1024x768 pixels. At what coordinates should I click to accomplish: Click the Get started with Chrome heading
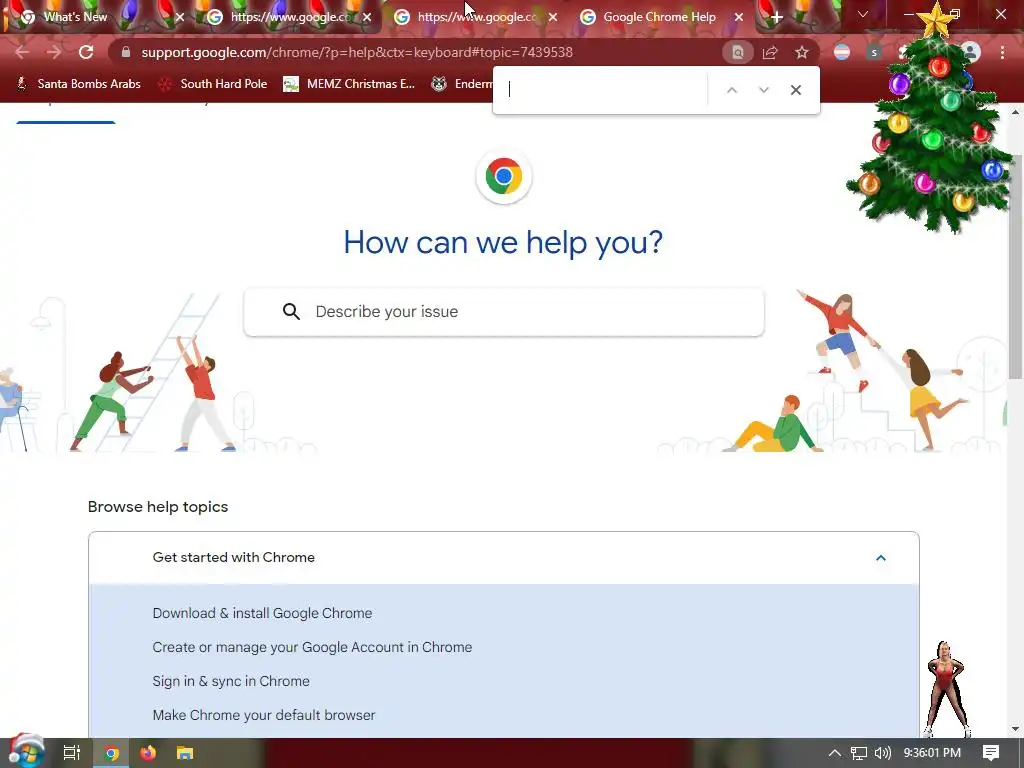[x=234, y=557]
